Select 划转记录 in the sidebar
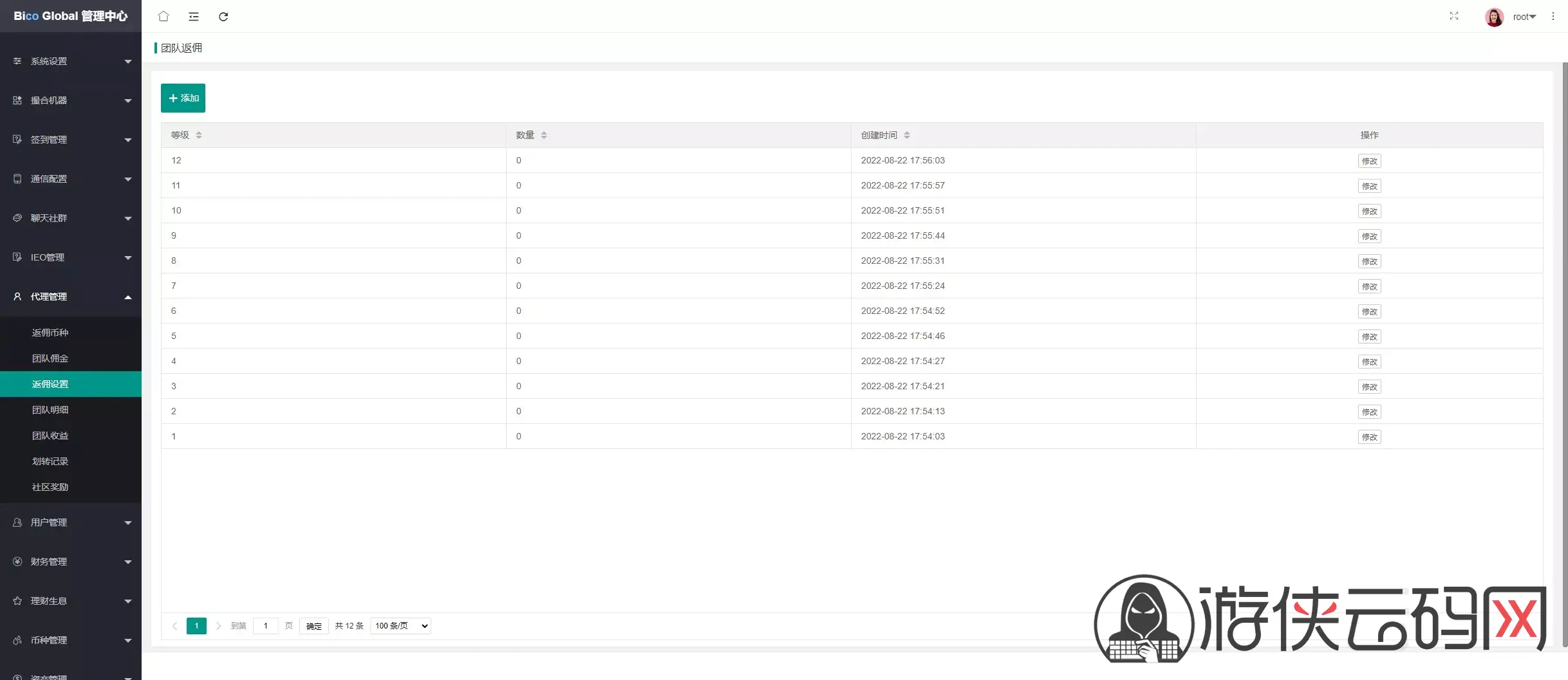The image size is (1568, 680). pyautogui.click(x=50, y=461)
